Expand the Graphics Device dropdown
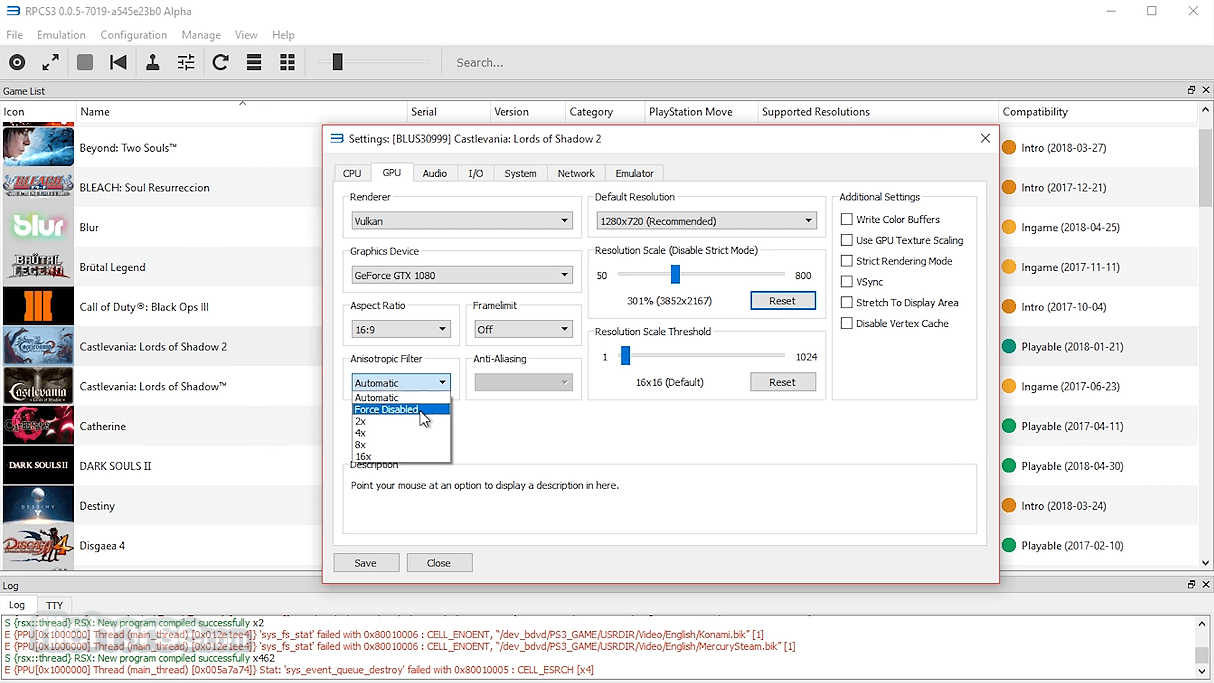Screen dimensions: 1214x683 462,275
